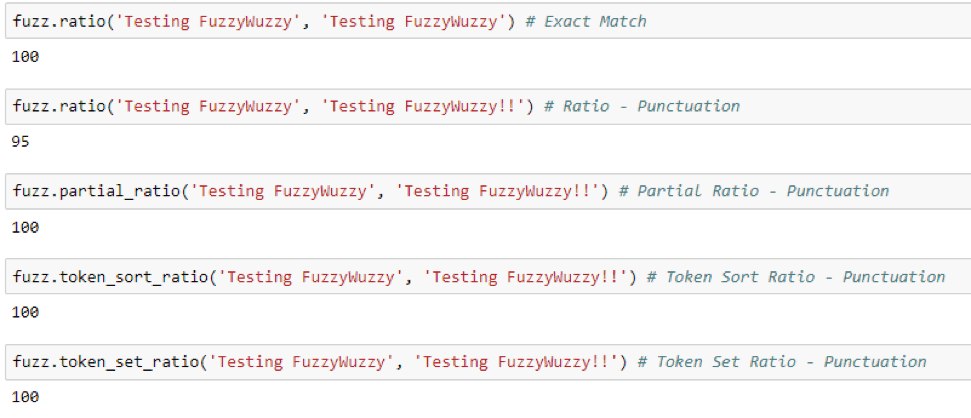Click first string argument in Exact Match cell

(x=207, y=22)
